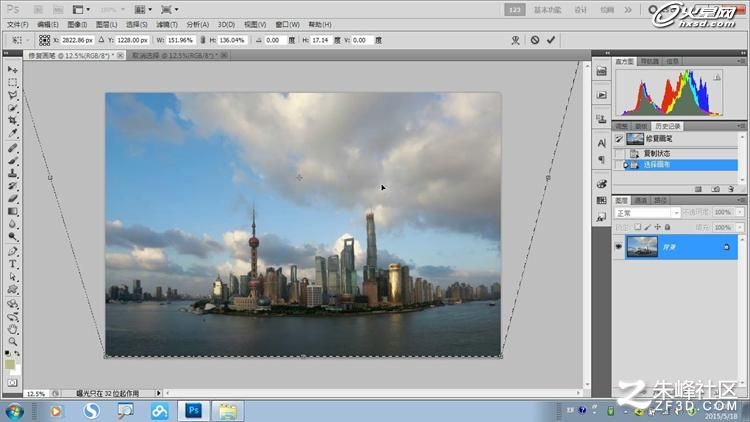
Task: Open the status bar info arrow menu
Action: [158, 393]
